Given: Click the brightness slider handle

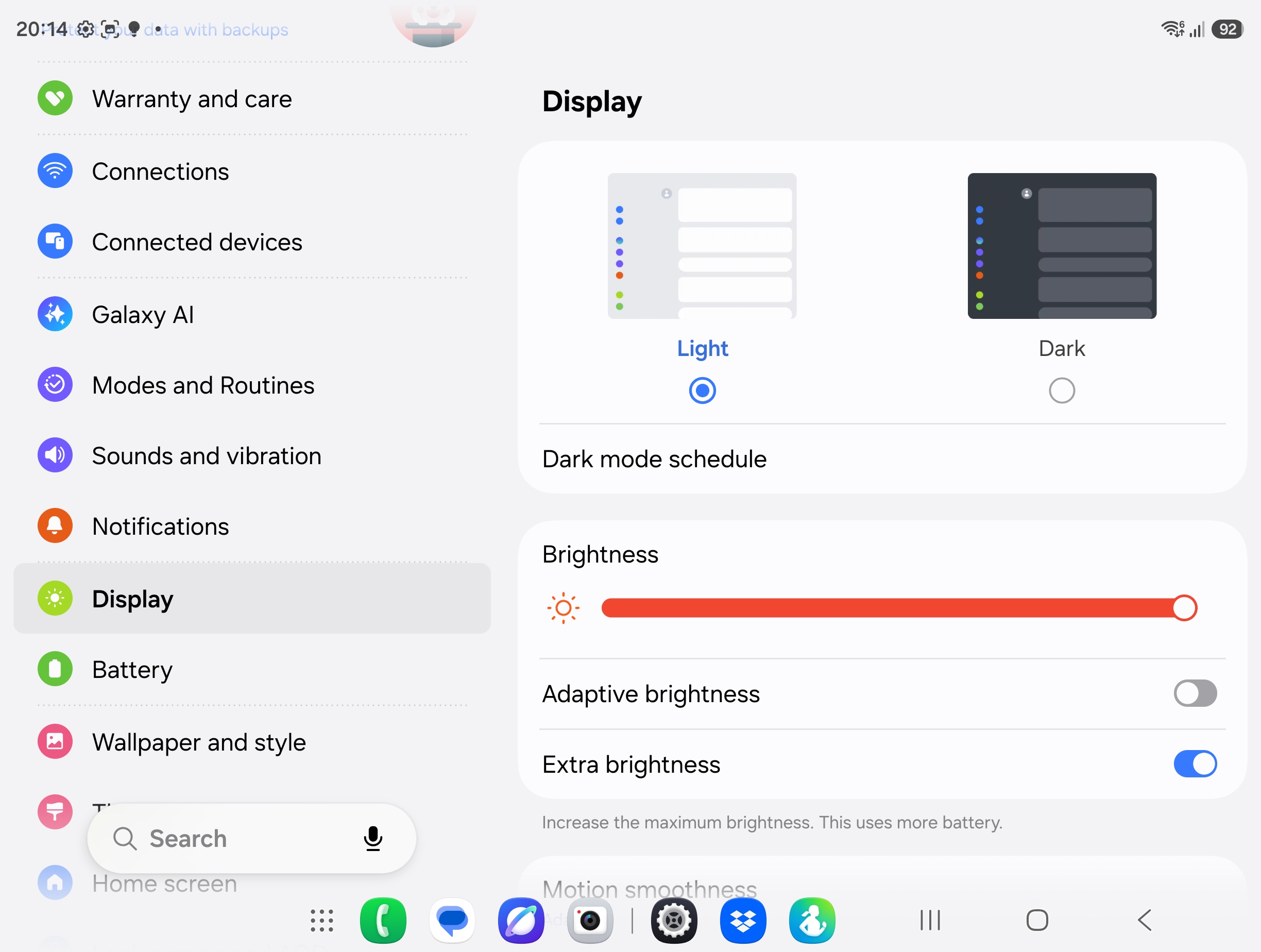Looking at the screenshot, I should tap(1184, 608).
